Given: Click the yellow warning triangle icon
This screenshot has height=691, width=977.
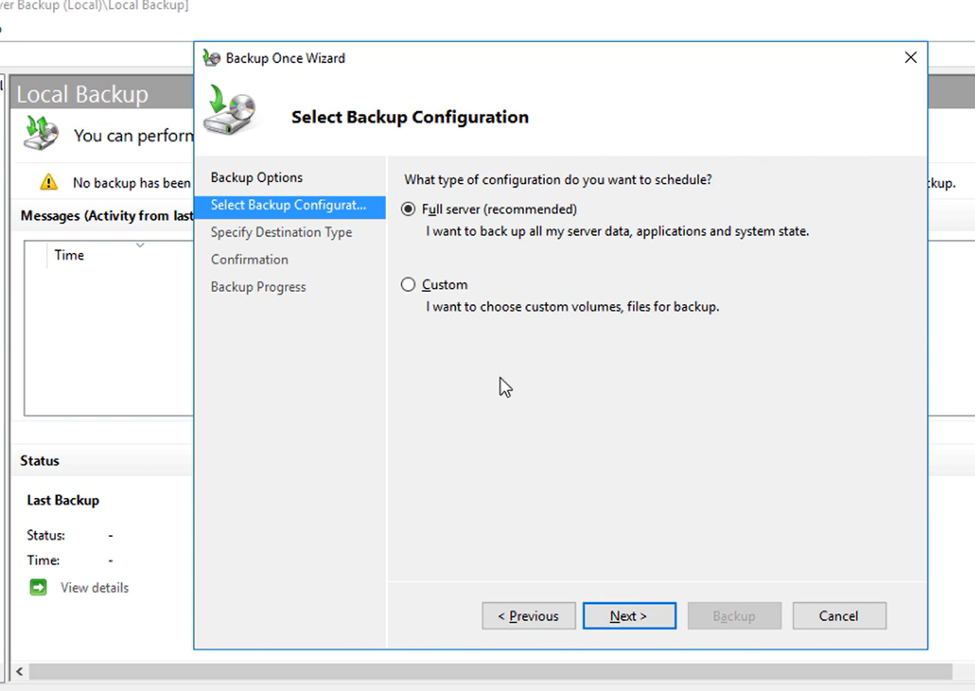Looking at the screenshot, I should coord(48,182).
